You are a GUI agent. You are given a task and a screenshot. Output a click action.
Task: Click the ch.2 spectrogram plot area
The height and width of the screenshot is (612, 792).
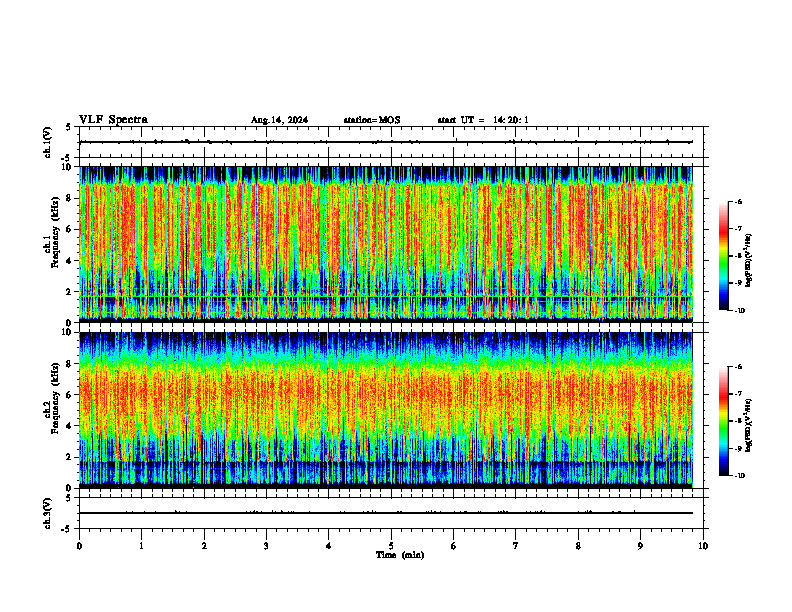click(386, 410)
